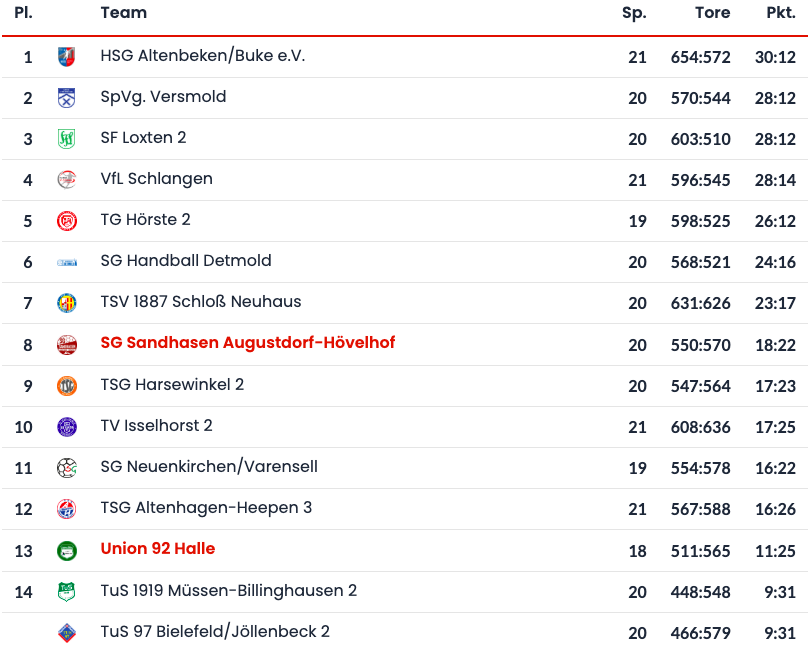Click the TuS 97 Bielefeld/Jöllenbeck 2 crest
Image resolution: width=810 pixels, height=654 pixels.
[67, 633]
